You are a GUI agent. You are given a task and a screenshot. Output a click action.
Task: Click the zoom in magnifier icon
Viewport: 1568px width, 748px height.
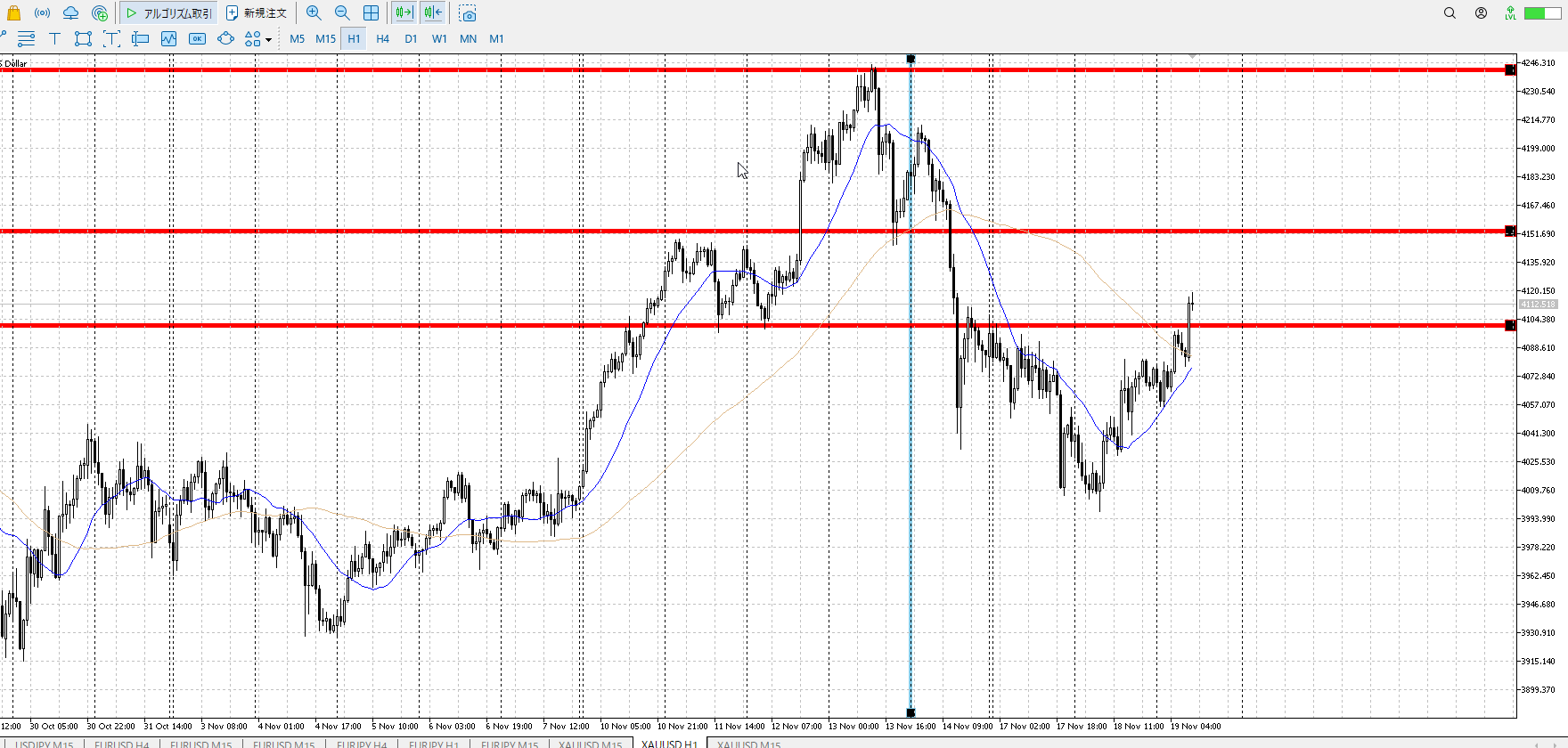coord(314,13)
